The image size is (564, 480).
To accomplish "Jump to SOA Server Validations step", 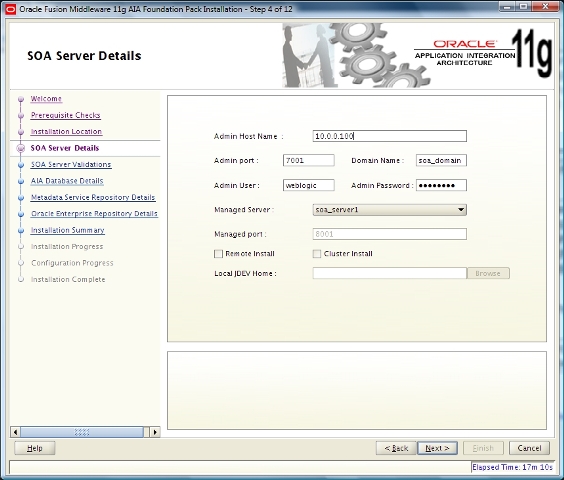I will (71, 164).
